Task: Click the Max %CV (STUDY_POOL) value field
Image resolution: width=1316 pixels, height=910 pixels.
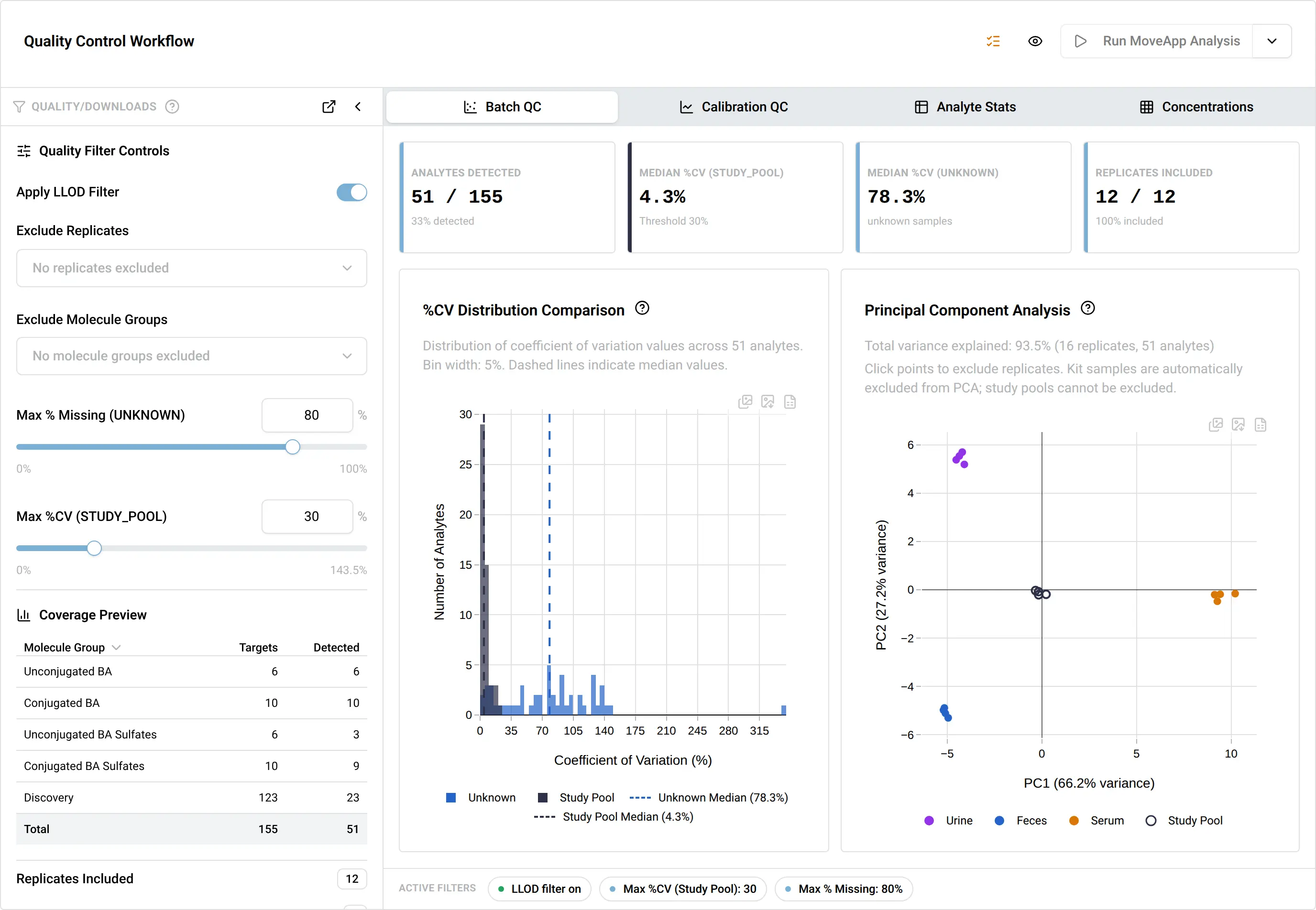Action: (307, 517)
